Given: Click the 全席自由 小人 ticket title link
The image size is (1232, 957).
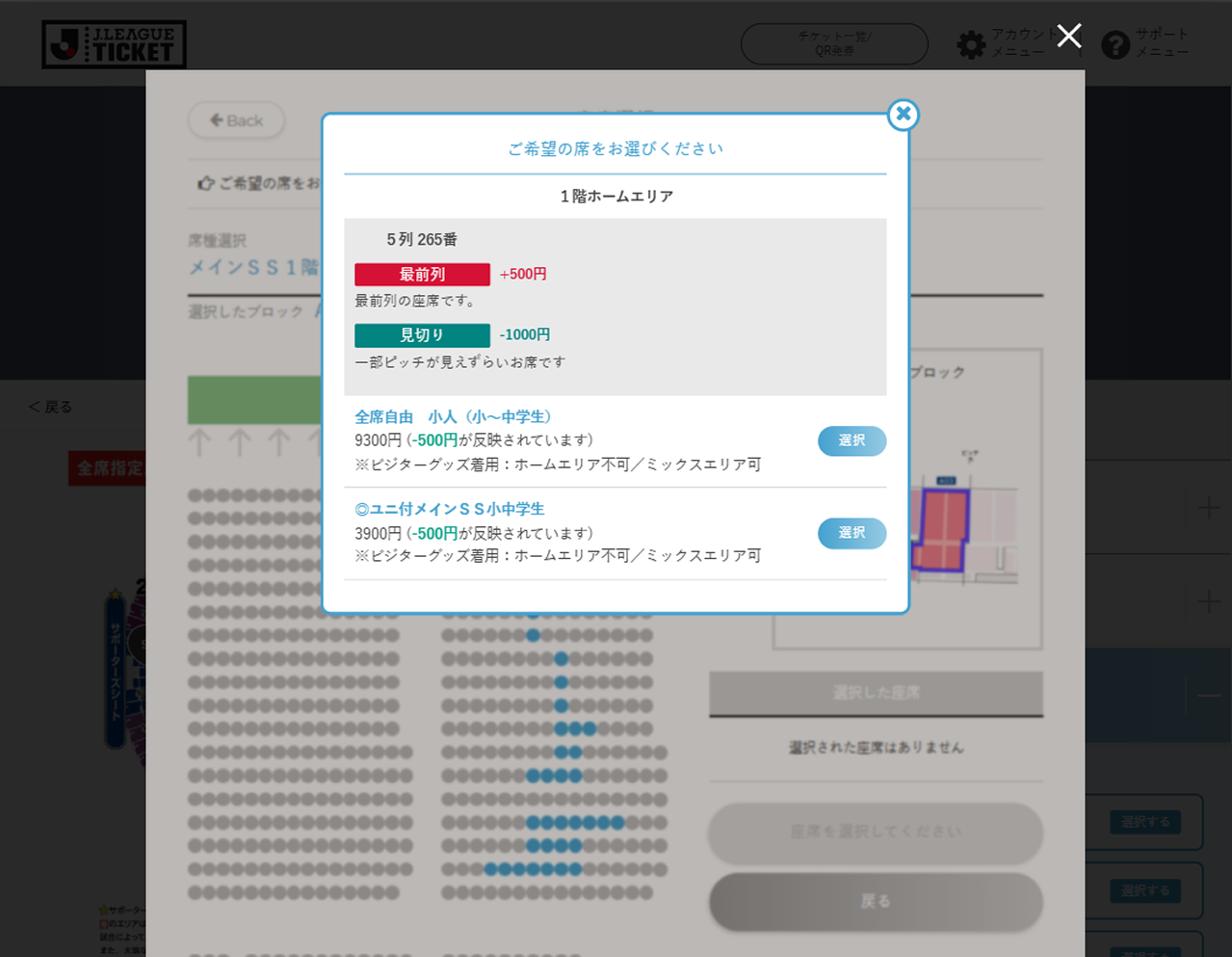Looking at the screenshot, I should (453, 416).
